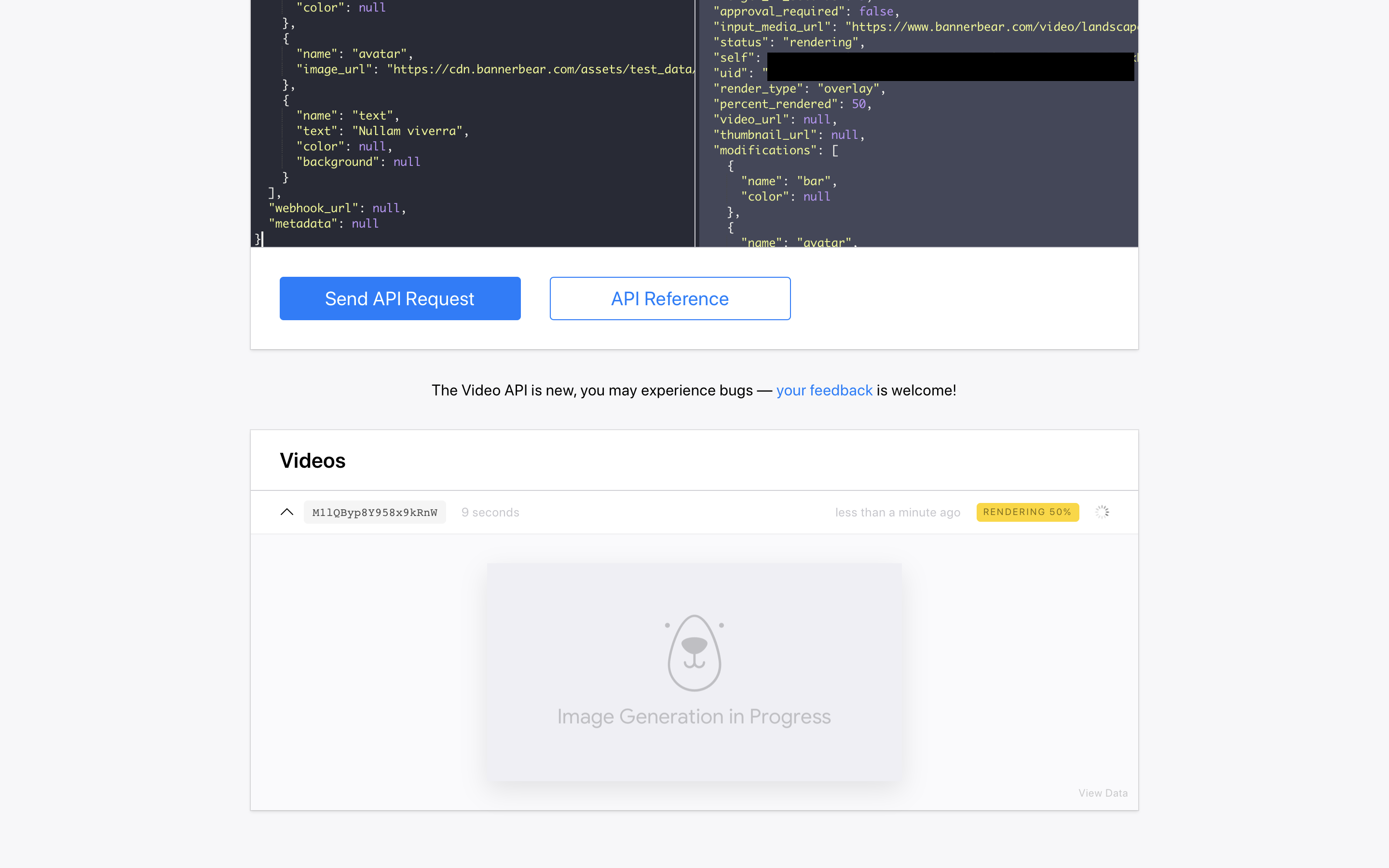1389x868 pixels.
Task: Click the avatar image_url string in request
Action: pyautogui.click(x=540, y=69)
